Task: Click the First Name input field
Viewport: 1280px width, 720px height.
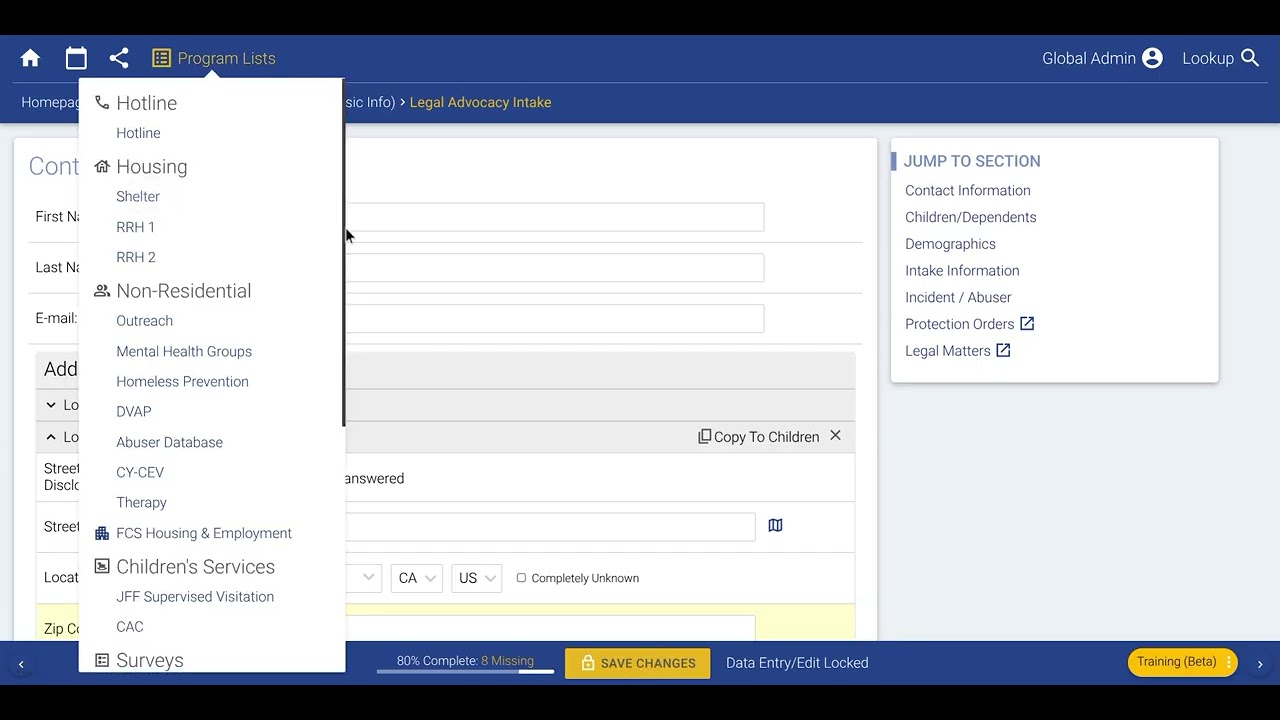Action: click(554, 217)
